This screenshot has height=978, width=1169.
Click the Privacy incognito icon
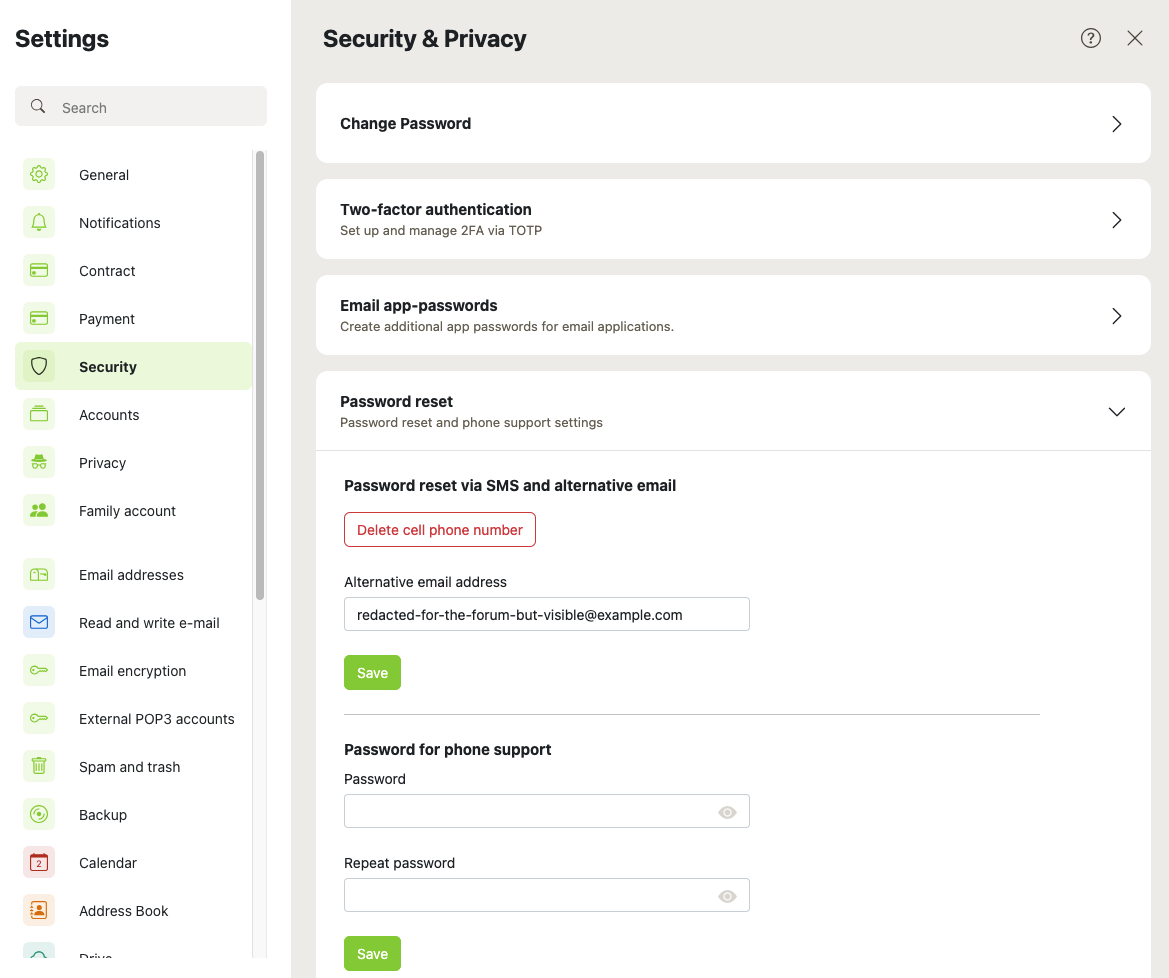tap(39, 462)
